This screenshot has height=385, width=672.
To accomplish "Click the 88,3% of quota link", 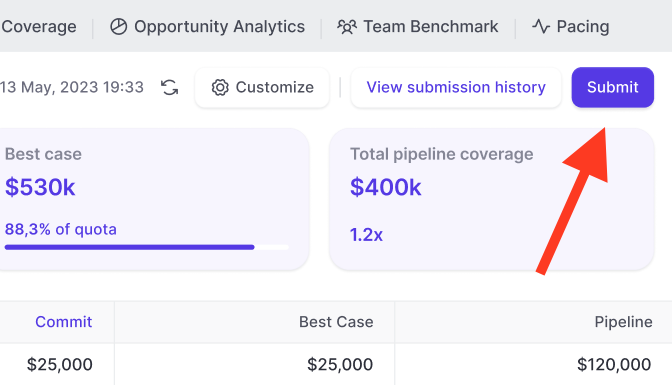I will point(60,229).
